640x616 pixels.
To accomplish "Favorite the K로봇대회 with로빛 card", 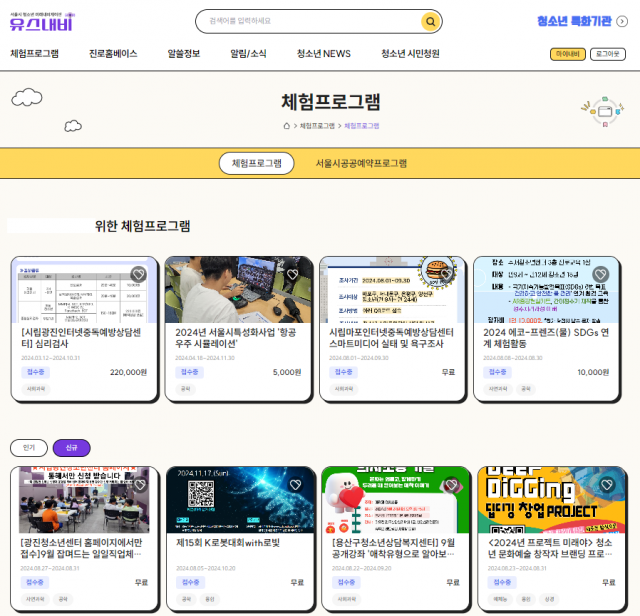I will tap(292, 485).
